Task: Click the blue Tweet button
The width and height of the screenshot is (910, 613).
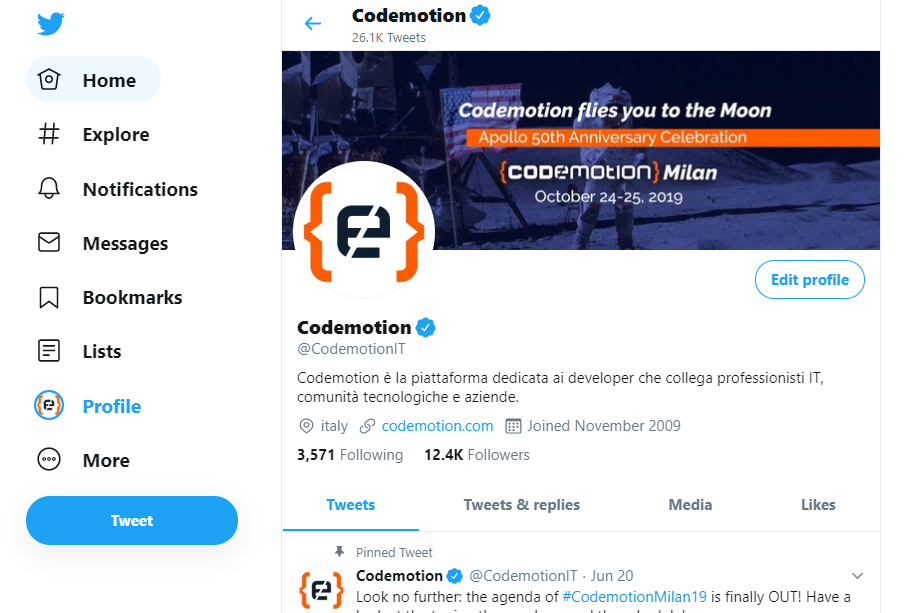Action: [x=132, y=521]
